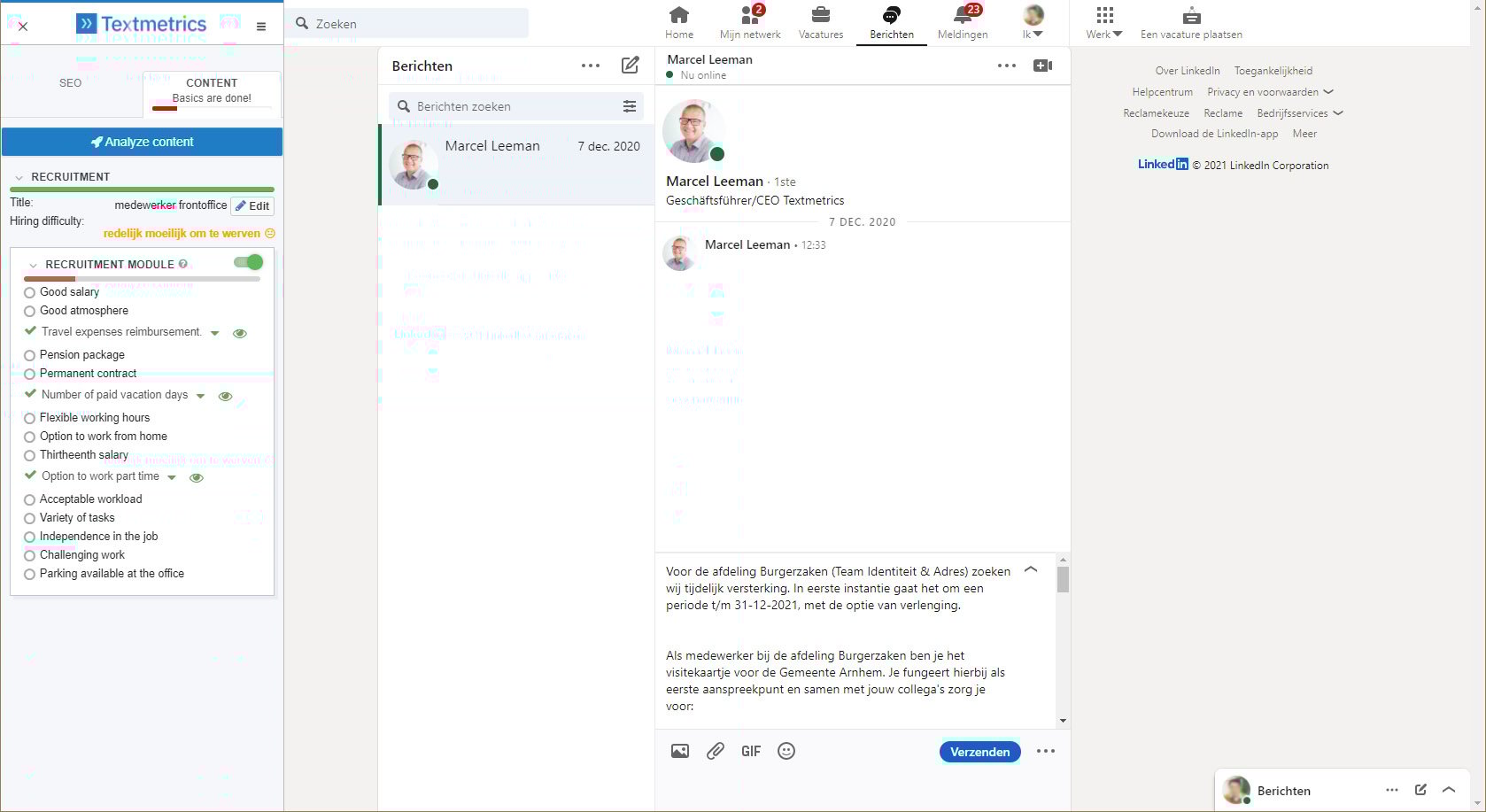Open message search filter settings
Image resolution: width=1486 pixels, height=812 pixels.
[630, 106]
